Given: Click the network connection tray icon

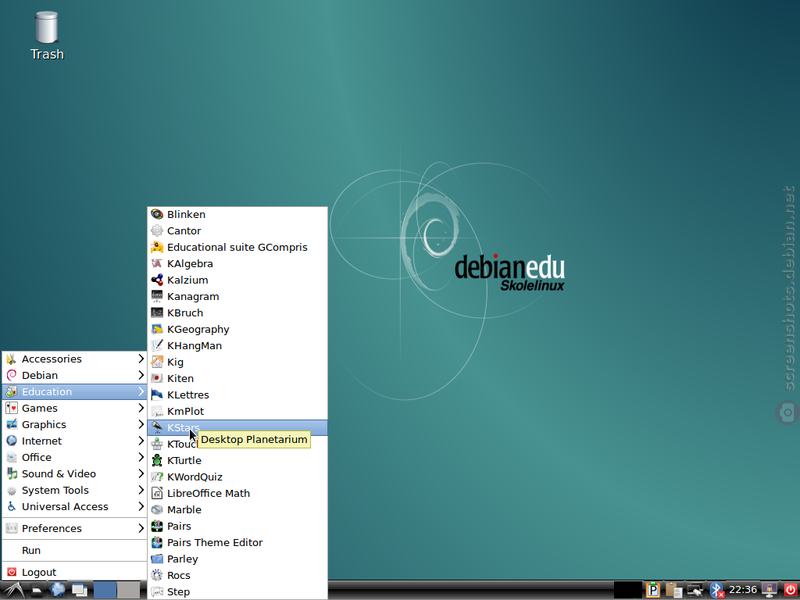Looking at the screenshot, I should pos(695,590).
